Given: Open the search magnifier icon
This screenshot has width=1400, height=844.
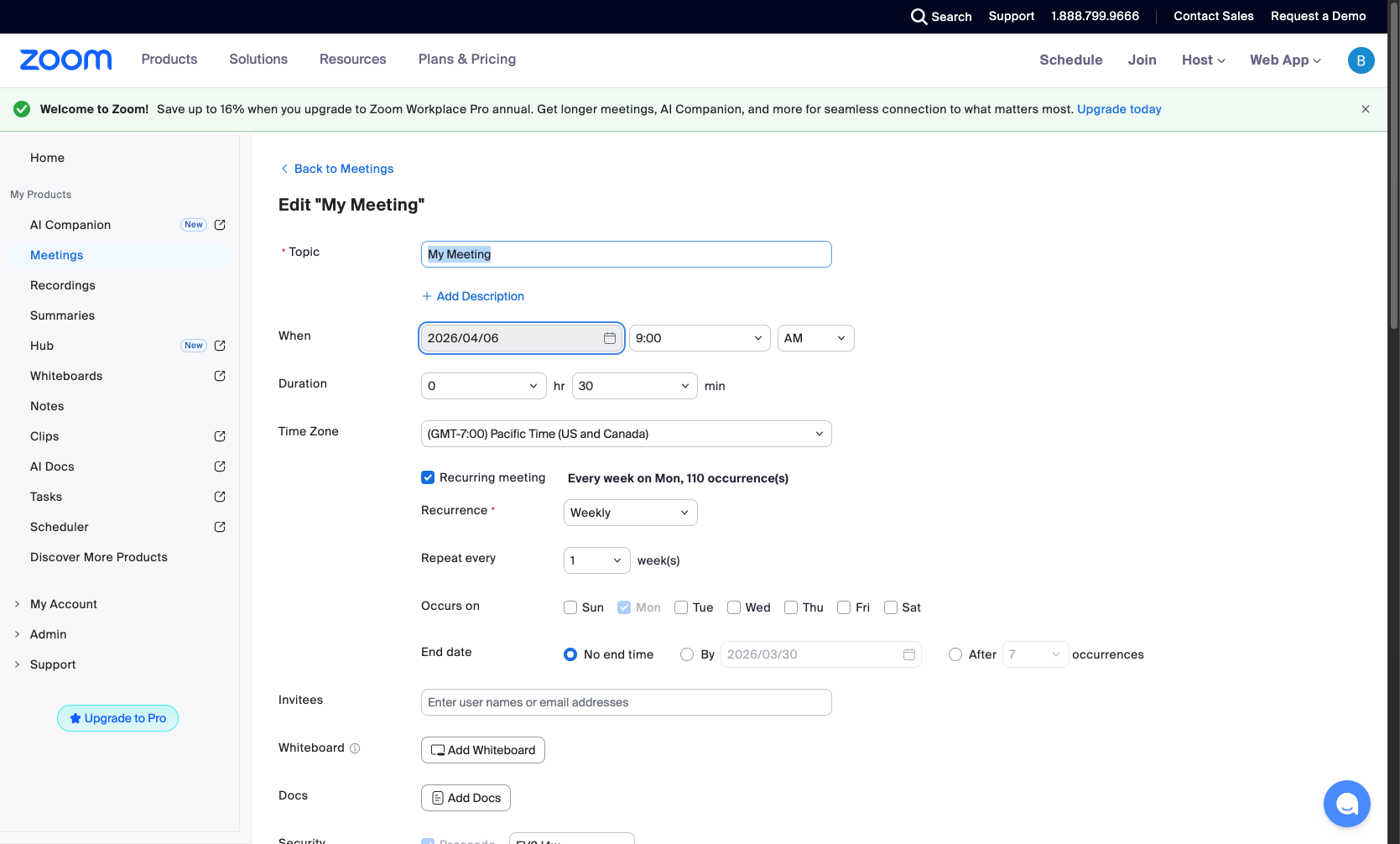Looking at the screenshot, I should click(x=919, y=17).
